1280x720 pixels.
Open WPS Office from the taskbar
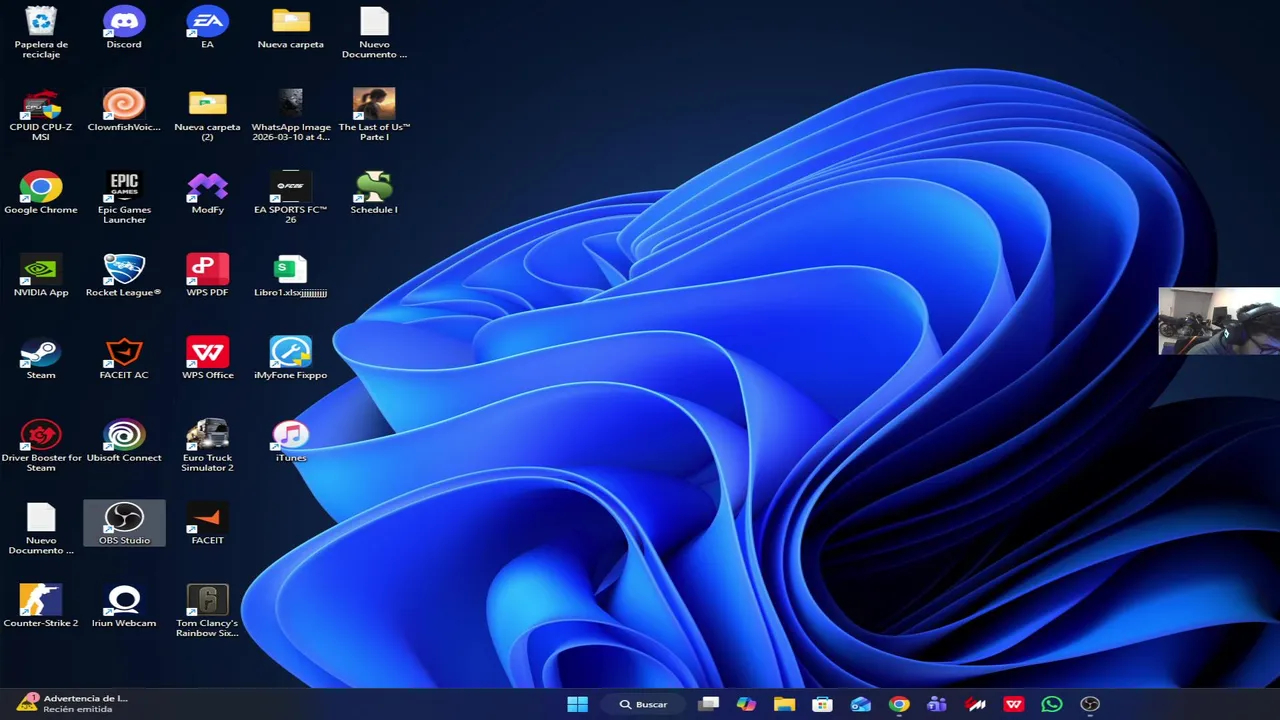coord(1013,704)
